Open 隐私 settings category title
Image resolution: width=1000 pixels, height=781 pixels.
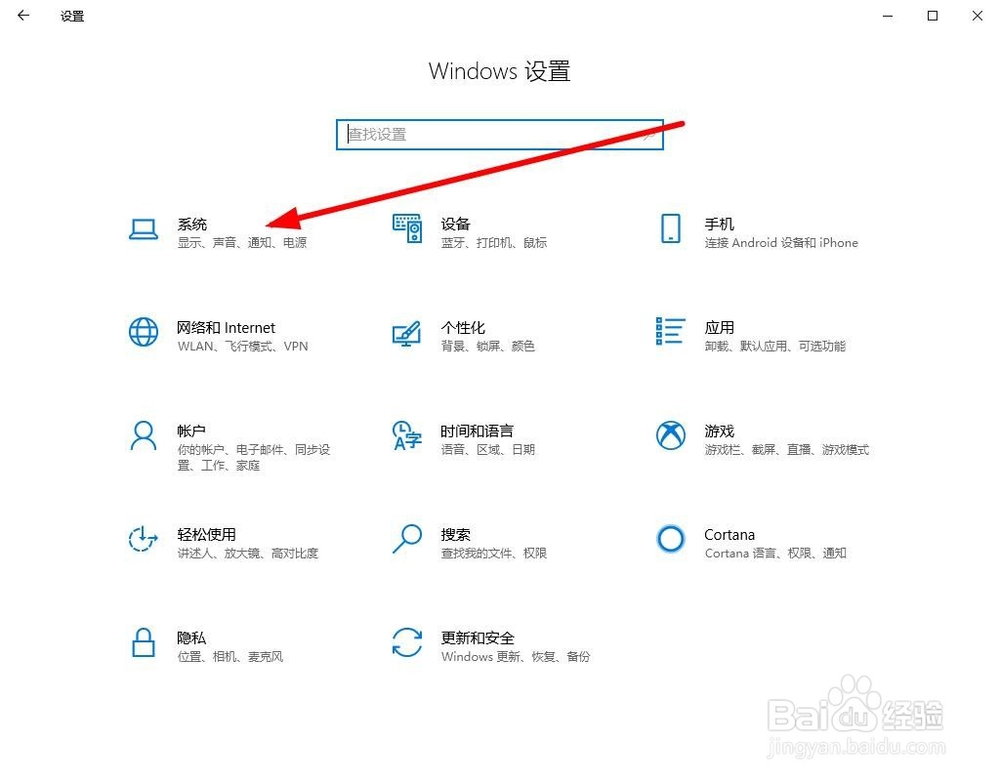(191, 638)
